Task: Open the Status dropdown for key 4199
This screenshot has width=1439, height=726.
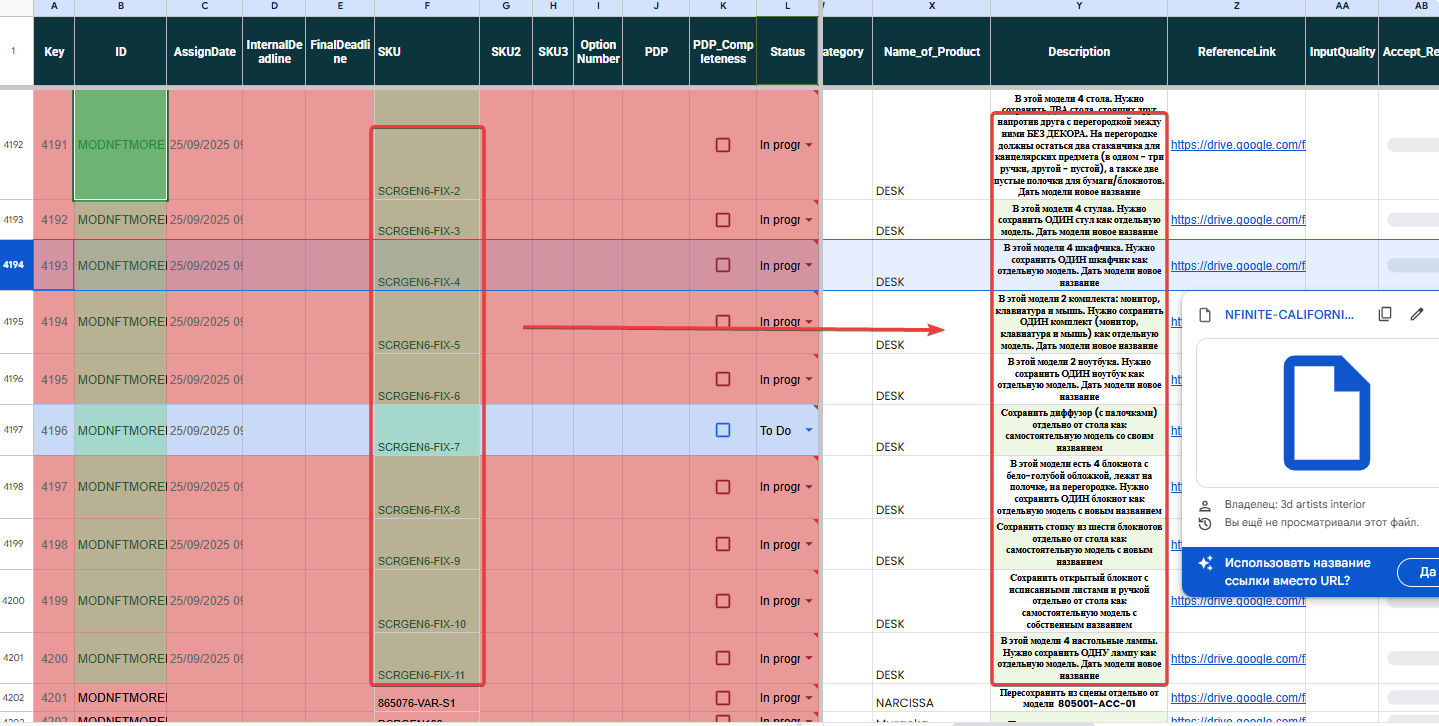Action: pyautogui.click(x=808, y=601)
